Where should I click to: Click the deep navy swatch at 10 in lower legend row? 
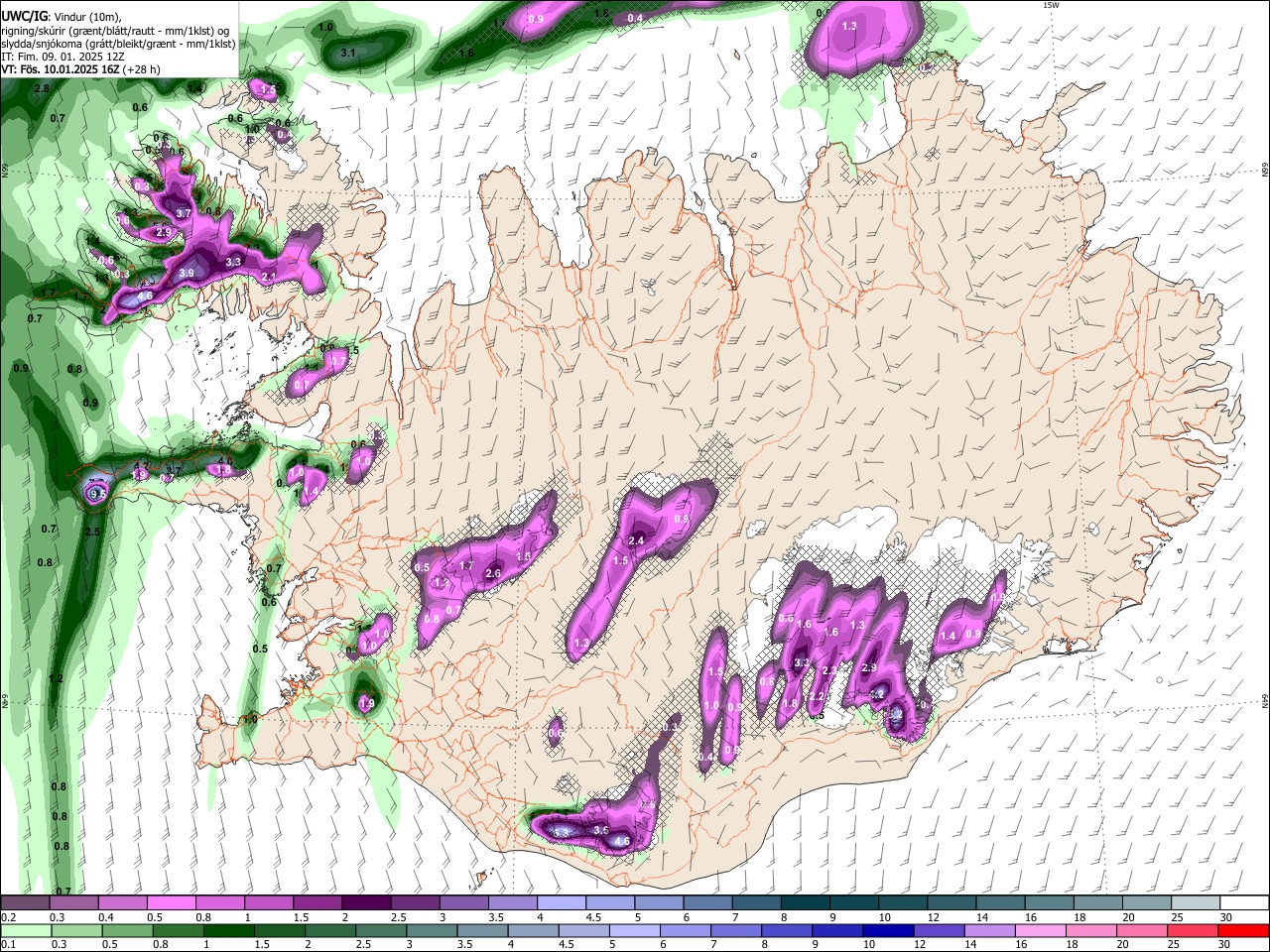pos(889,931)
